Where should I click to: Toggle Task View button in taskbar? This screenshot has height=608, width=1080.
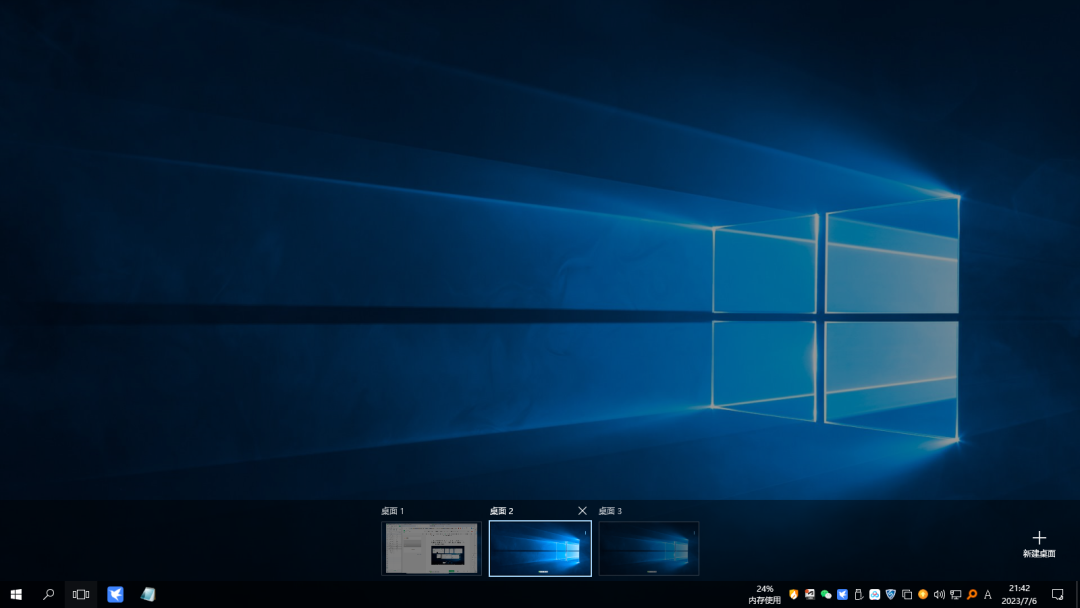[81, 594]
